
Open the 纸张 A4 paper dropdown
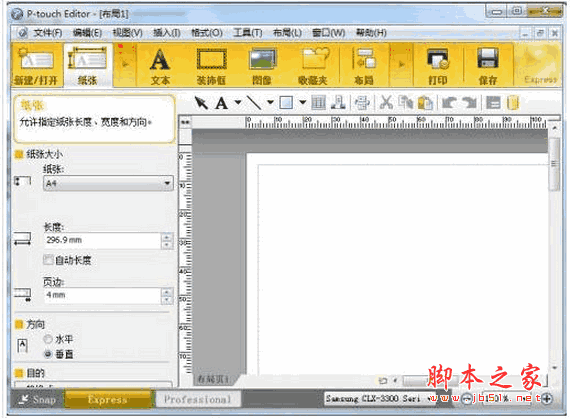point(108,183)
